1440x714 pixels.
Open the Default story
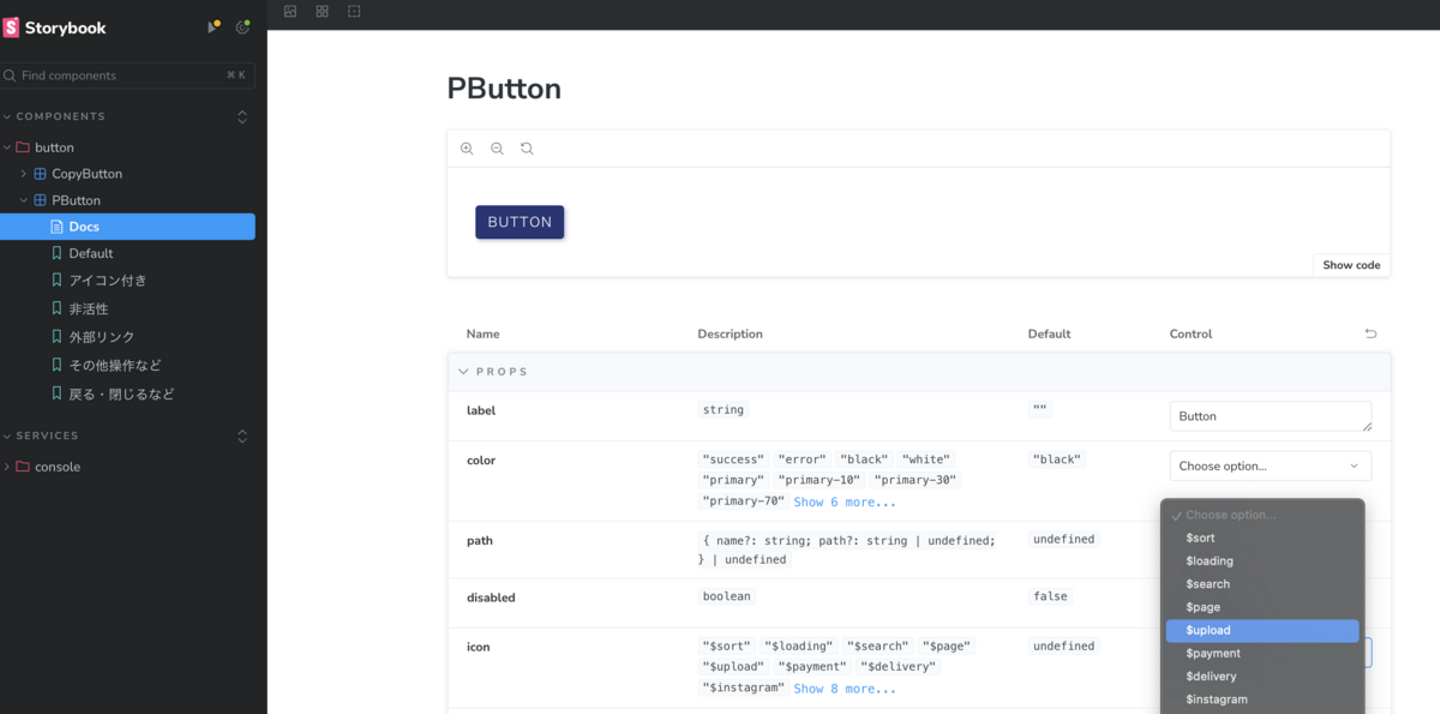tap(91, 254)
